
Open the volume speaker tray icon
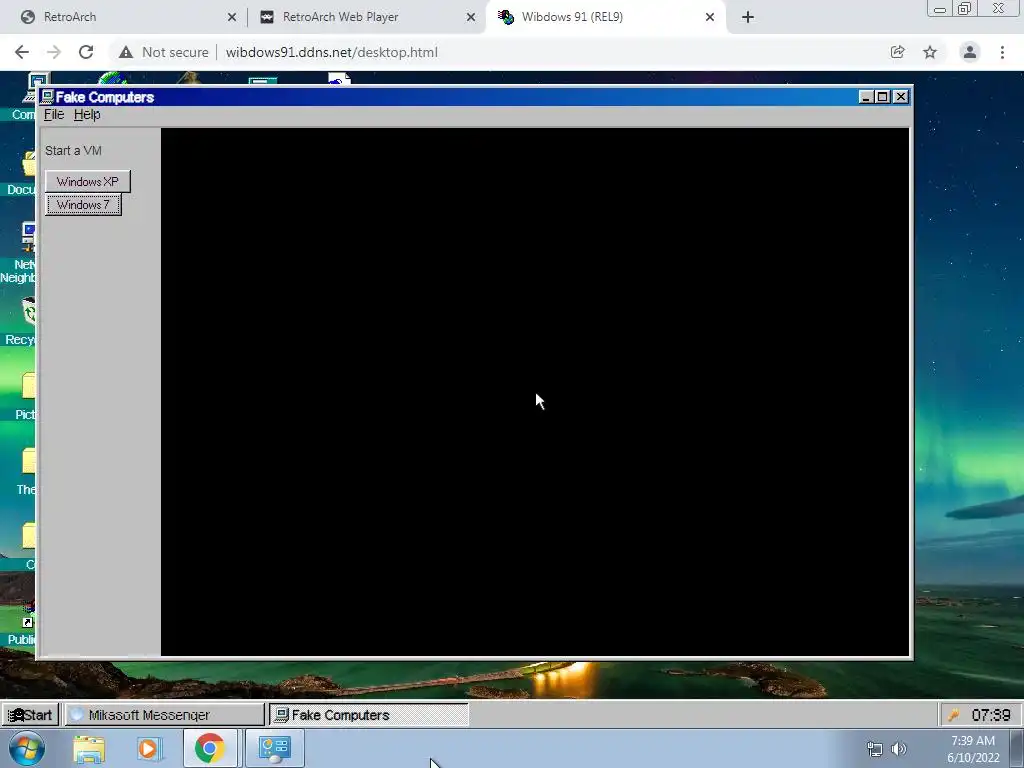point(899,748)
